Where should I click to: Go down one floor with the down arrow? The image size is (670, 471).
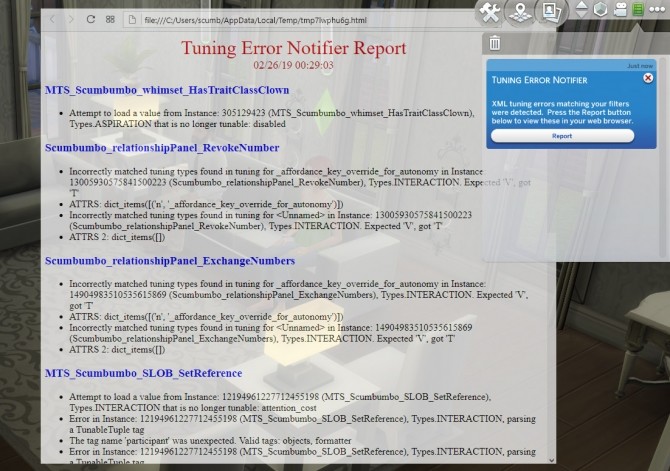583,15
